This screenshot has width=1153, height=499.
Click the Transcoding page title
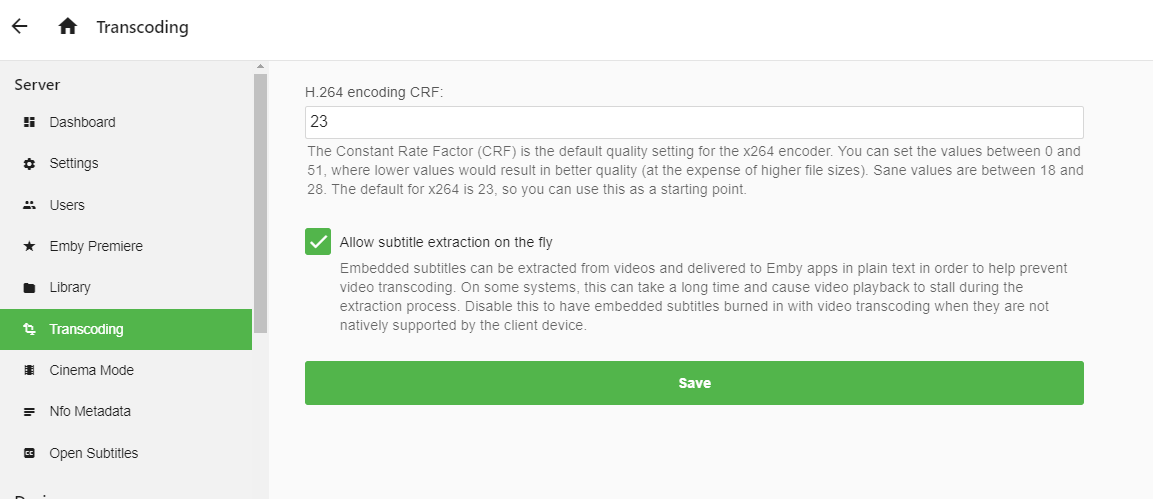(142, 27)
